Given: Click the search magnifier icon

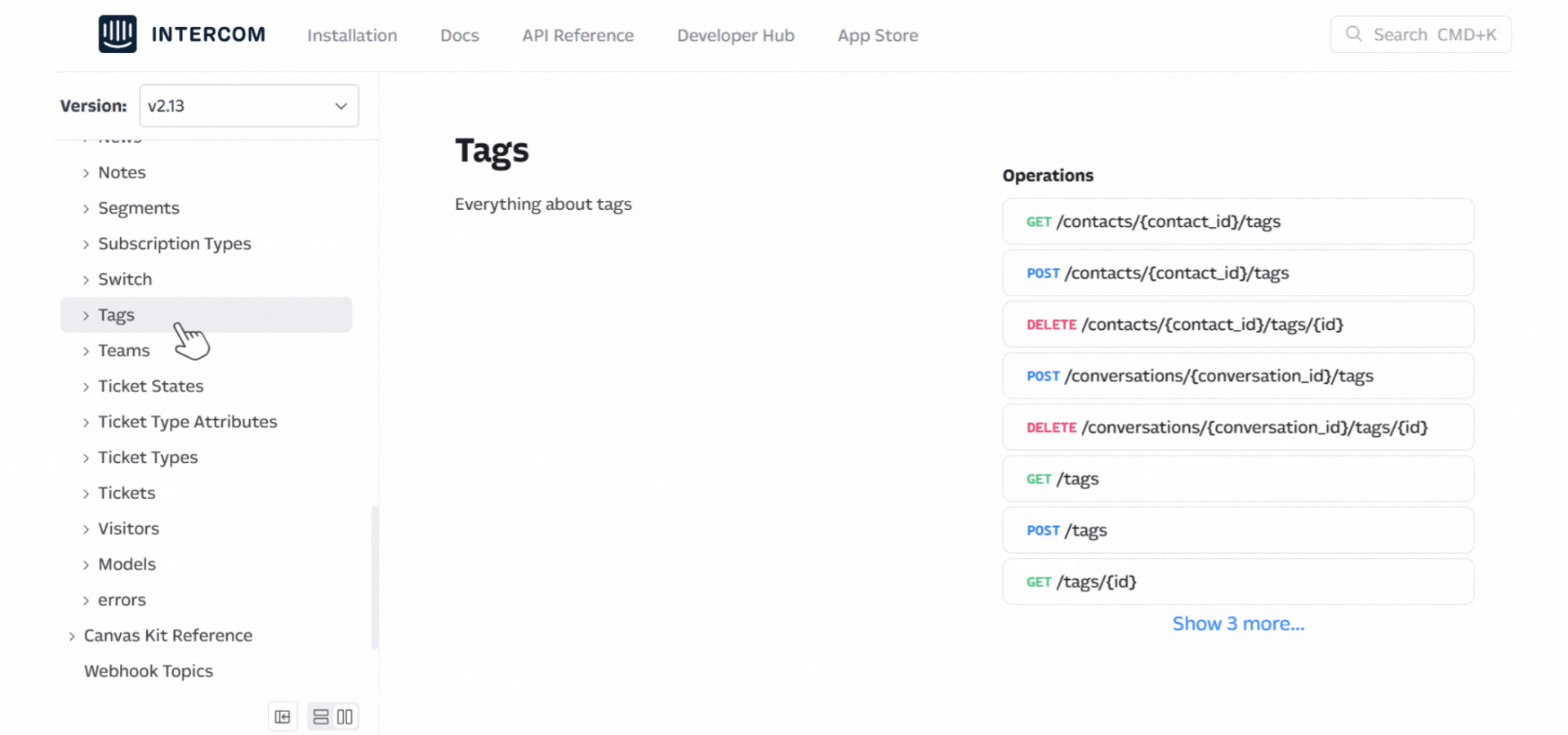Looking at the screenshot, I should [x=1353, y=34].
